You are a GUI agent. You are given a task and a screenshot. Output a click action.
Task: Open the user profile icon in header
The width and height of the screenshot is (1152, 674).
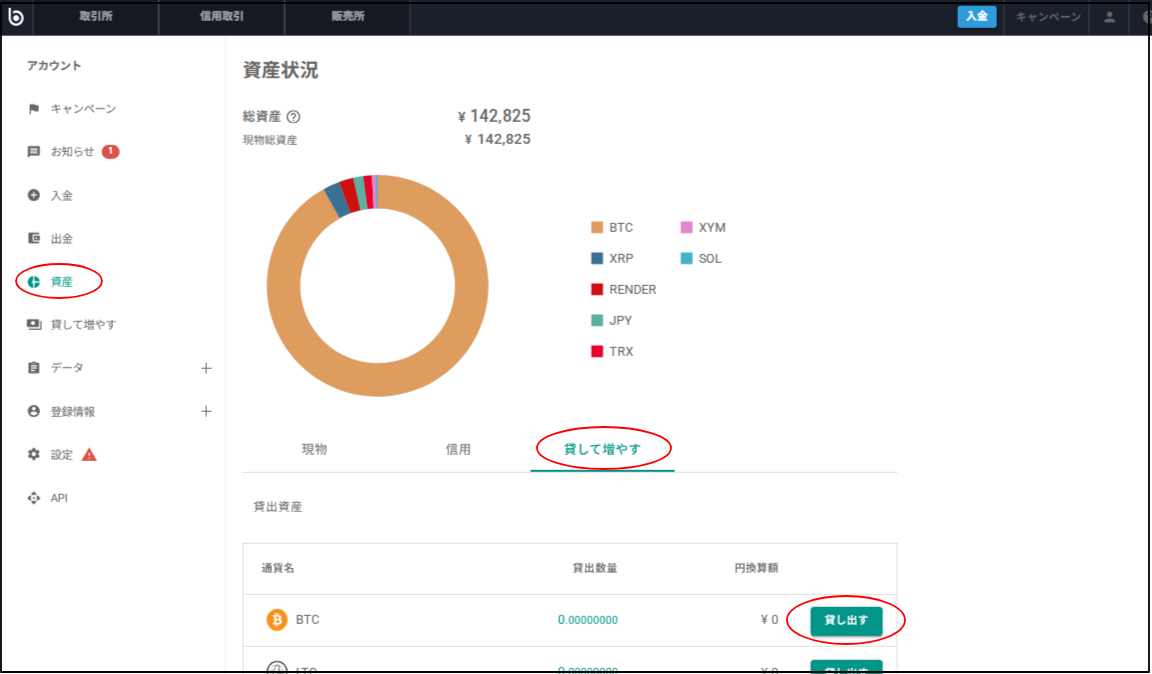1109,17
